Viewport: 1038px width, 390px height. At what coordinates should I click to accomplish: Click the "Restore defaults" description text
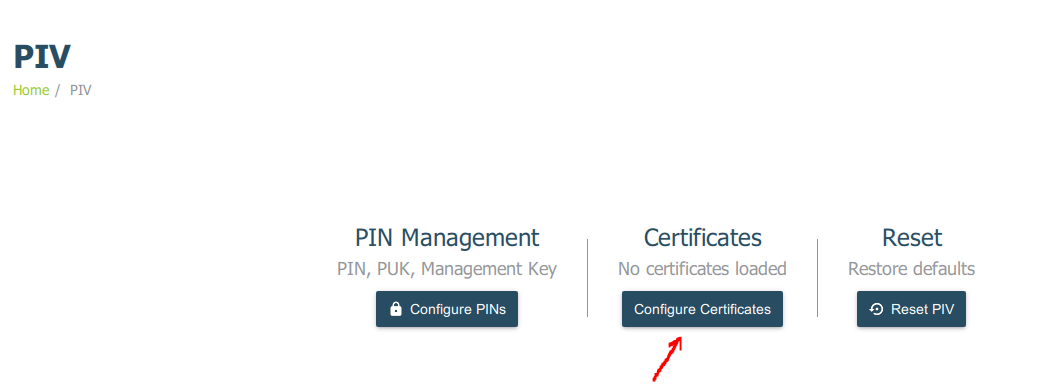click(912, 269)
